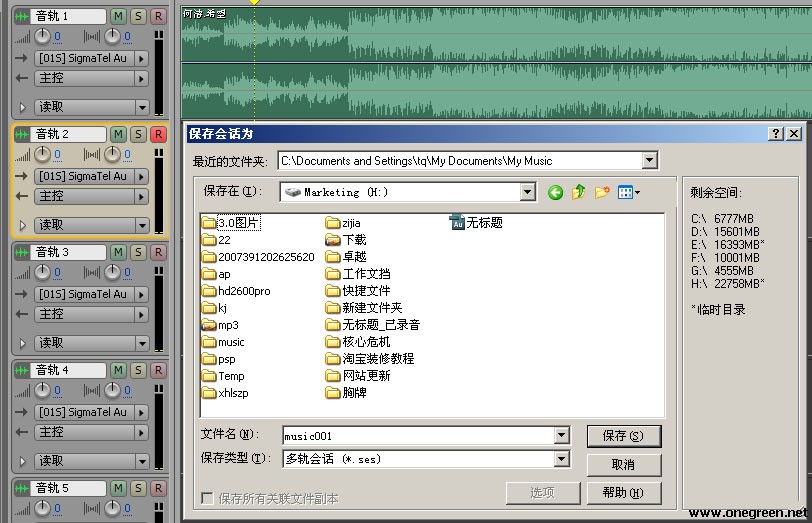The height and width of the screenshot is (523, 812).
Task: Click the dialog's question mark help icon
Action: (x=775, y=134)
